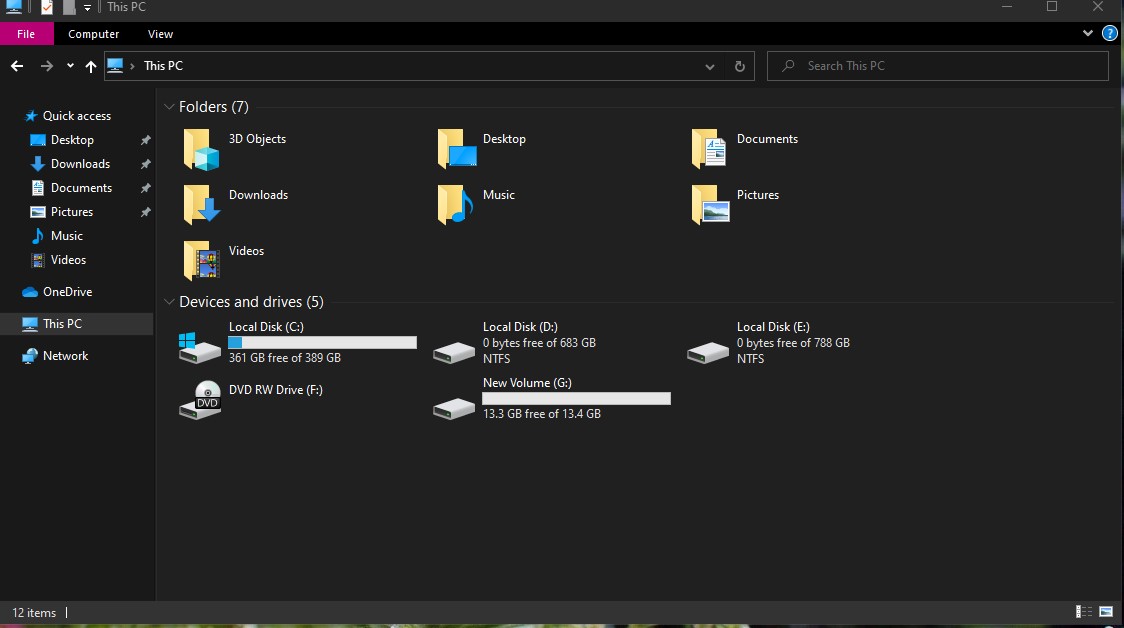Open the Properties quick access toolbar icon
The image size is (1124, 628).
click(x=47, y=7)
